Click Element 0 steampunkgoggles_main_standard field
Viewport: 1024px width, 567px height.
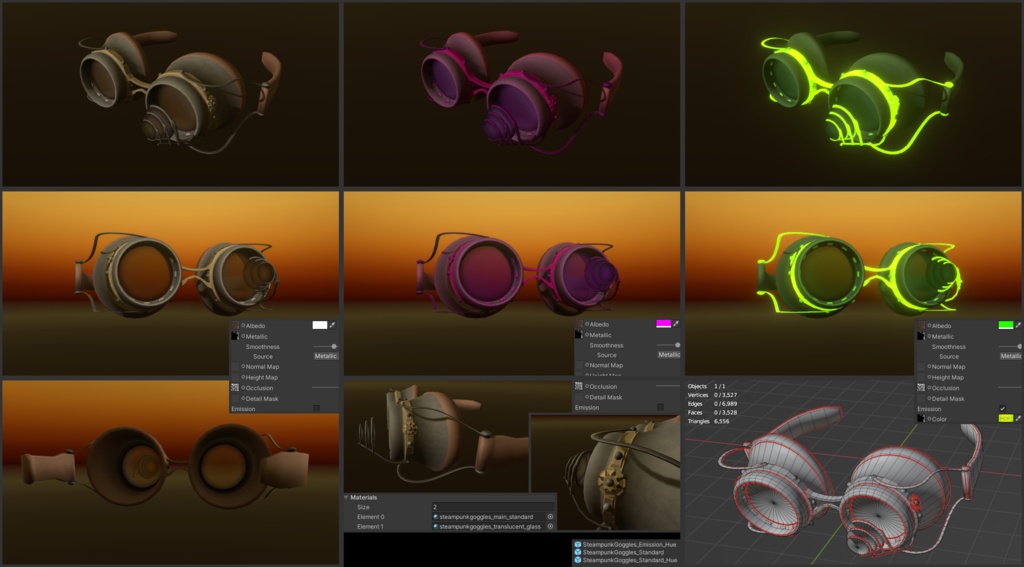coord(493,517)
